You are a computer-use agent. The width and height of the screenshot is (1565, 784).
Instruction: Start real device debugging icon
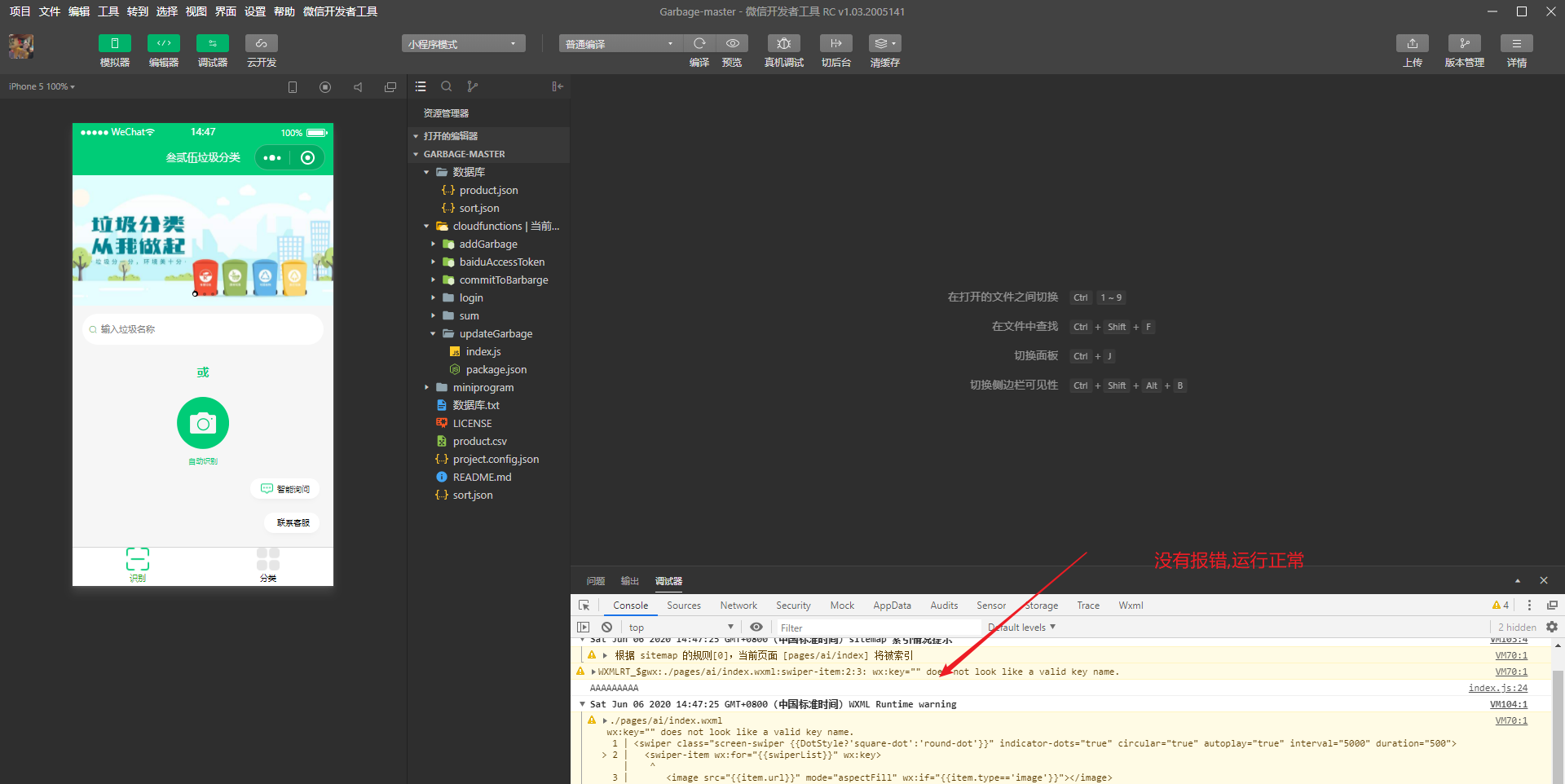coord(784,43)
